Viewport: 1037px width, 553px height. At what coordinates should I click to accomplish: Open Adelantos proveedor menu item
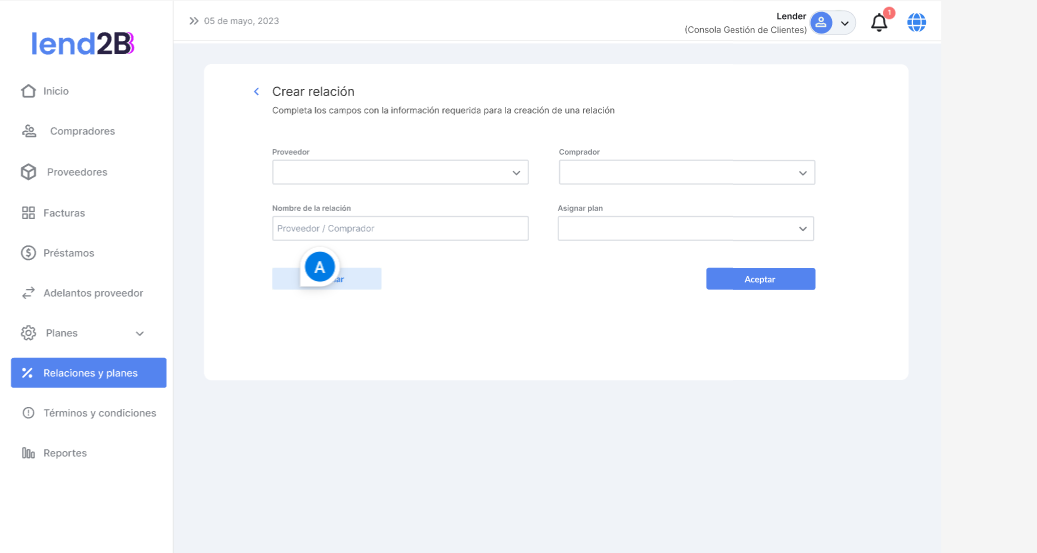coord(93,293)
